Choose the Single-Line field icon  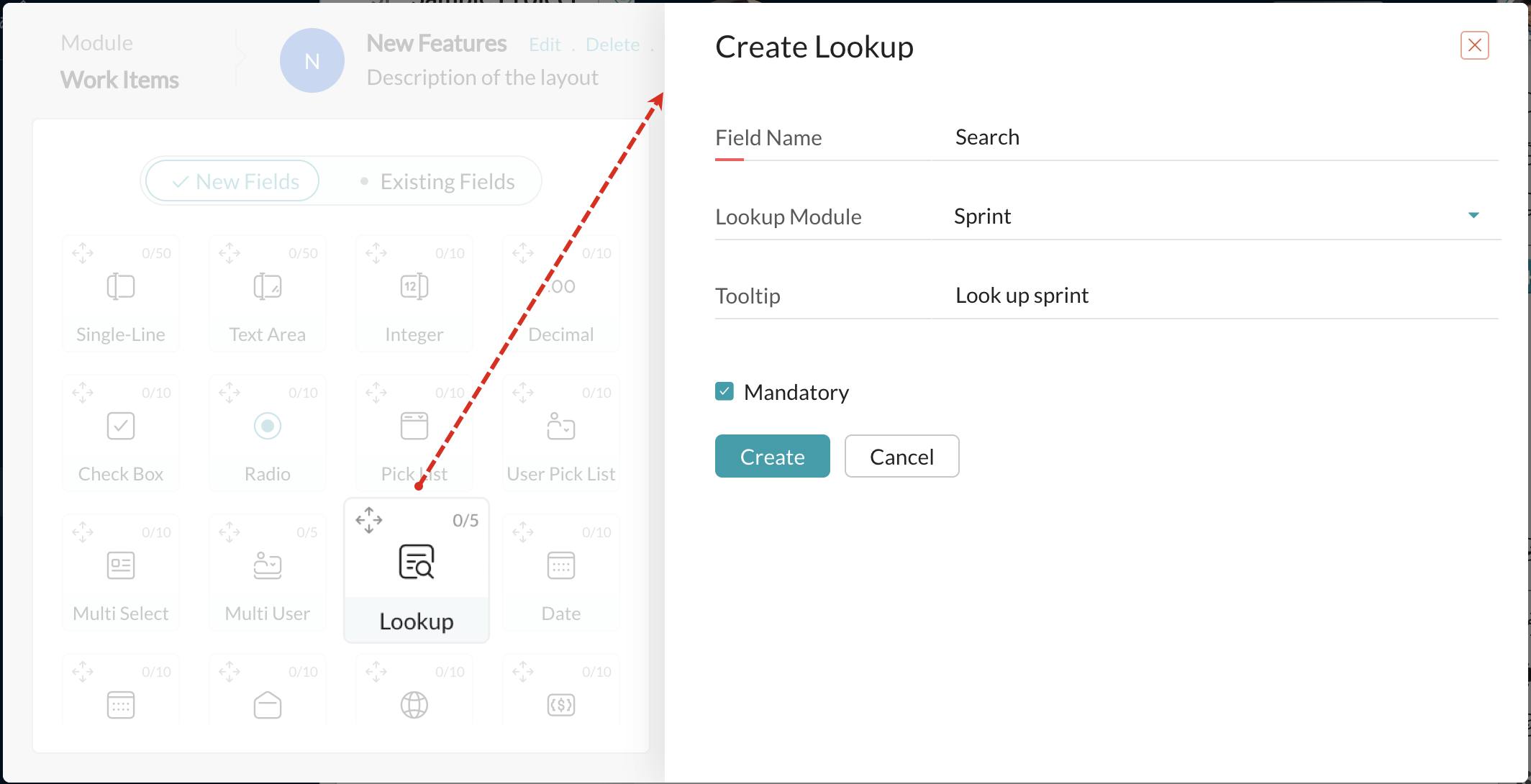pos(121,286)
